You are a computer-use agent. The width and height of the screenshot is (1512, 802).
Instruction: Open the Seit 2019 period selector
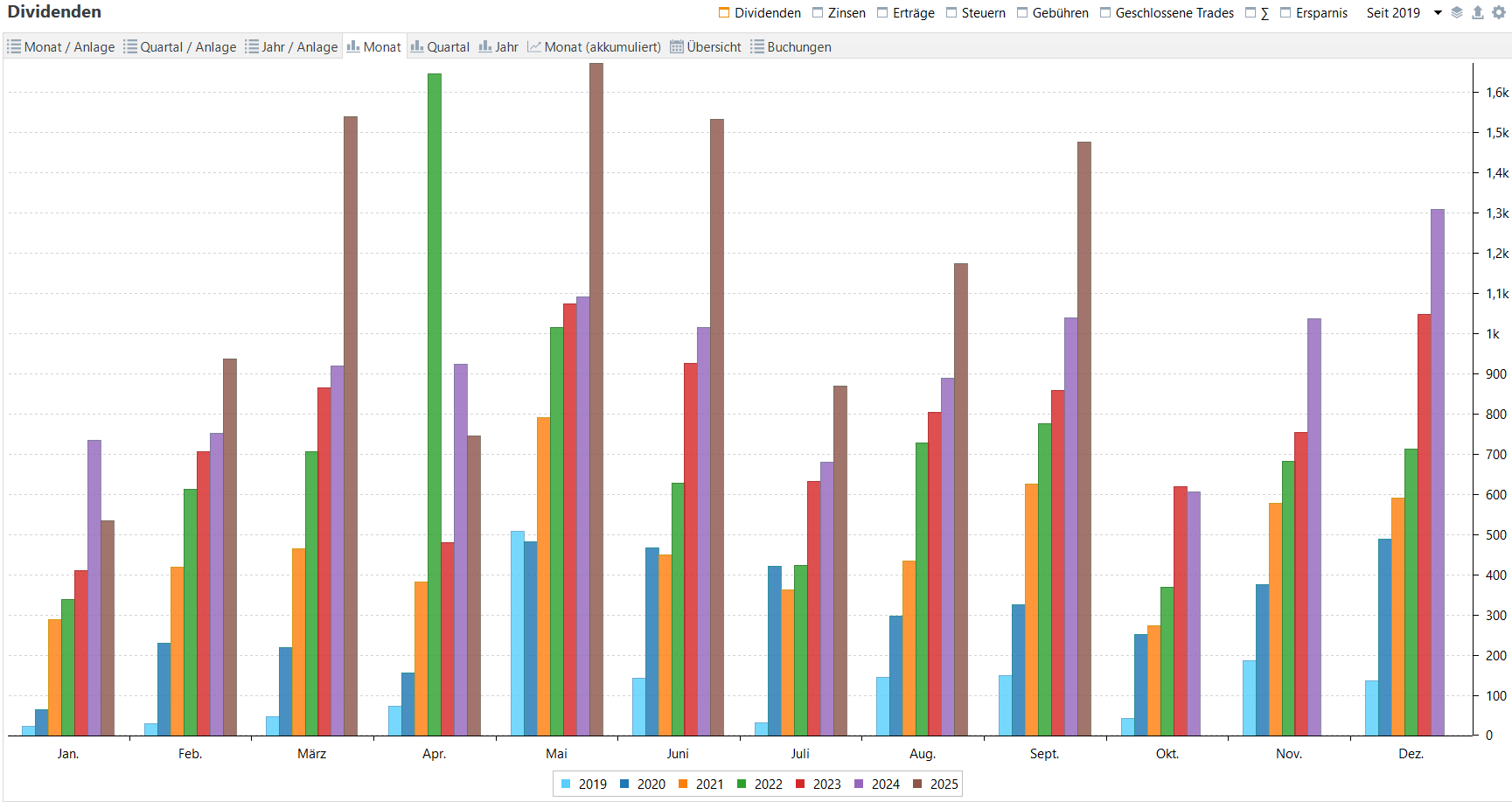(1393, 12)
